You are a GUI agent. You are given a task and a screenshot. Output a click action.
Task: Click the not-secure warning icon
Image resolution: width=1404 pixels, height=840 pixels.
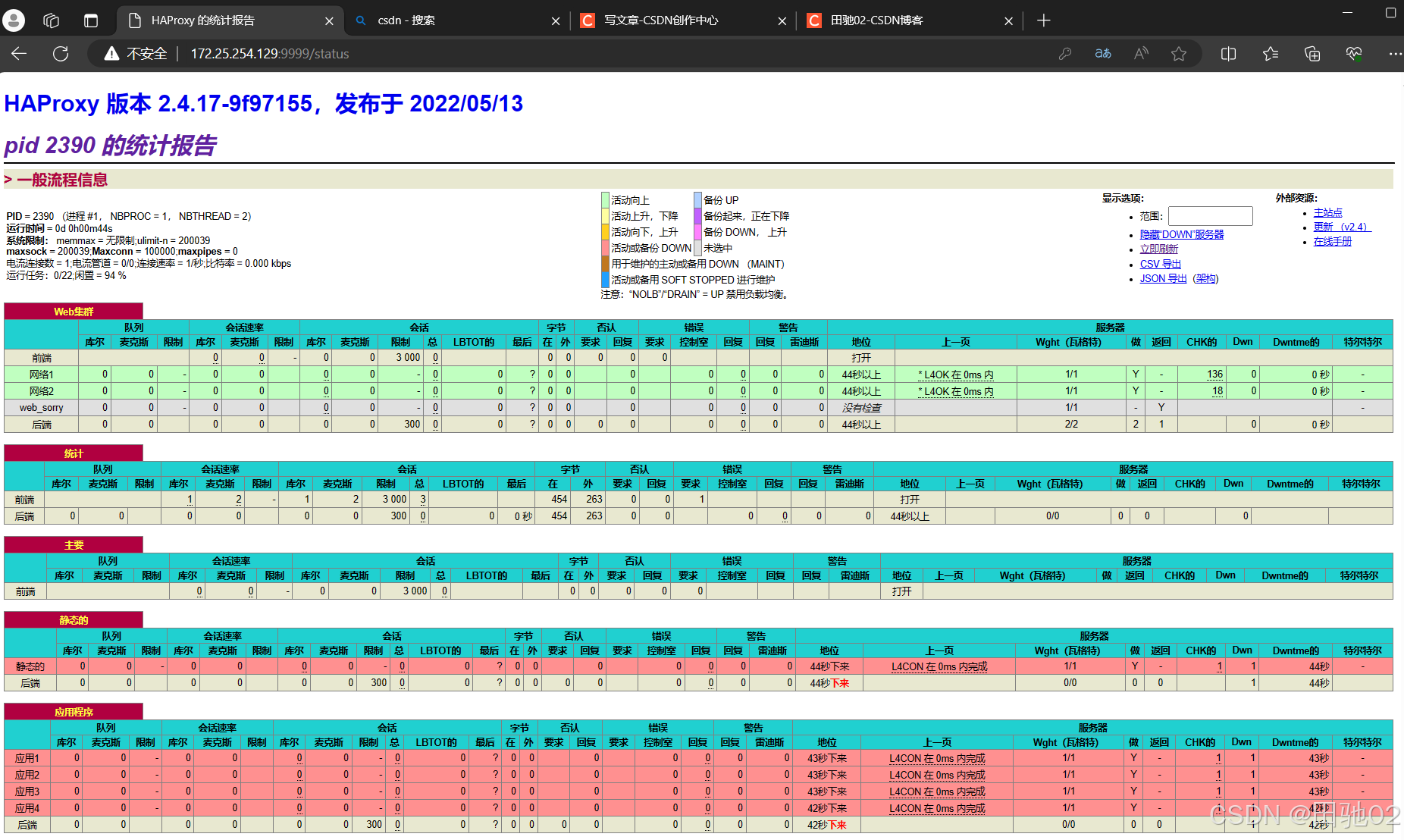point(111,53)
